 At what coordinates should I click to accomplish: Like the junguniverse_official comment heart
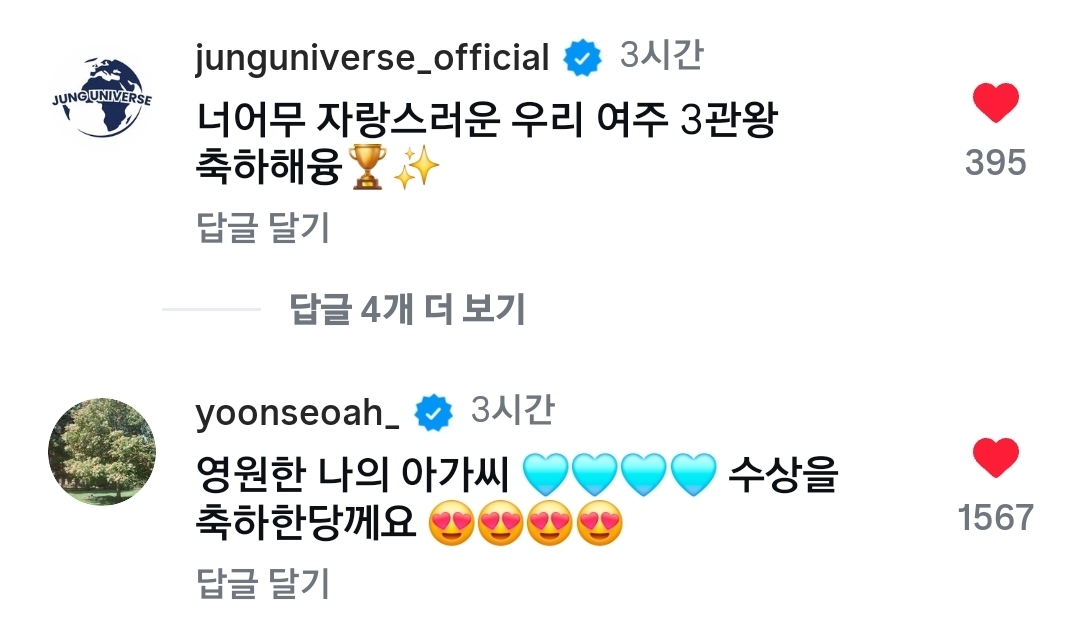pyautogui.click(x=995, y=103)
